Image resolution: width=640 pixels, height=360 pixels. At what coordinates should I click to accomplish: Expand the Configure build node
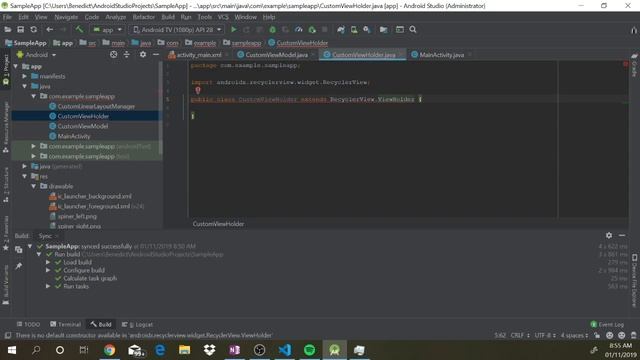(x=48, y=270)
